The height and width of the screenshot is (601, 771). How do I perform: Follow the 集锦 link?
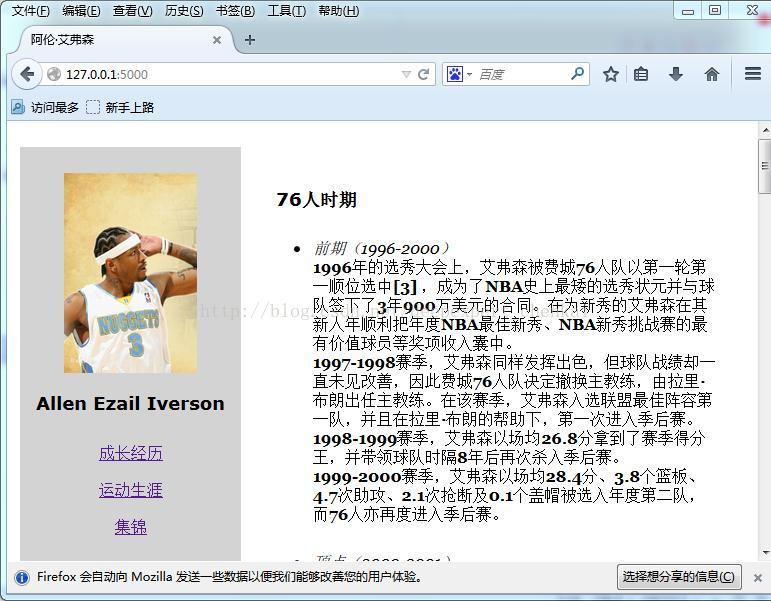click(130, 527)
